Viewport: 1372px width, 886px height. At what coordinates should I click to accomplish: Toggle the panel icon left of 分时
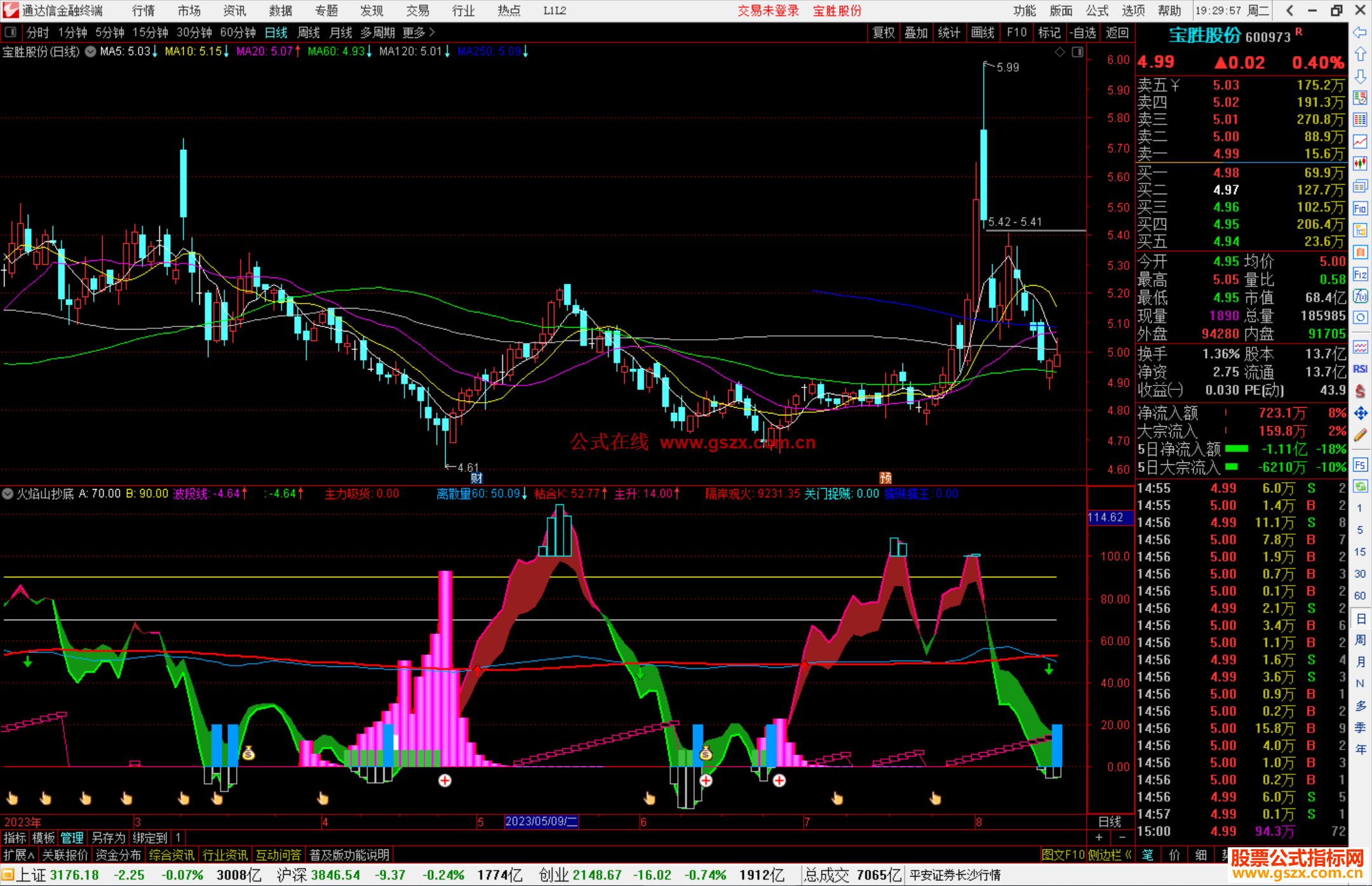[11, 32]
